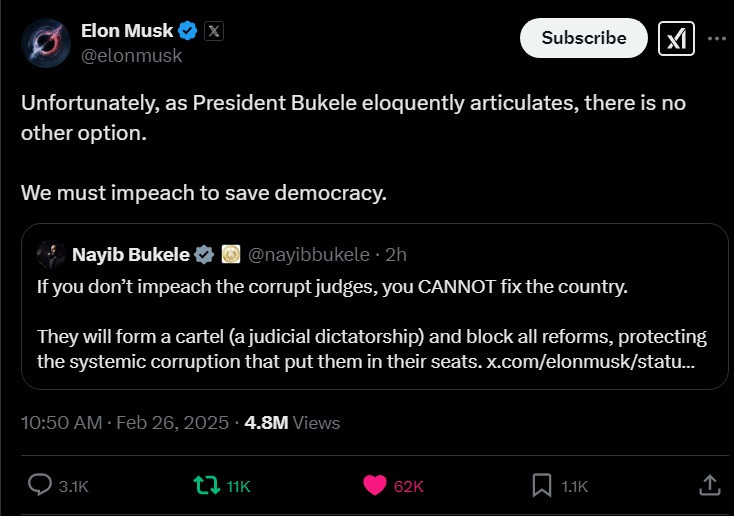Screen dimensions: 734x516
Task: Click Nayib Bukele's verified checkmark
Action: [204, 255]
